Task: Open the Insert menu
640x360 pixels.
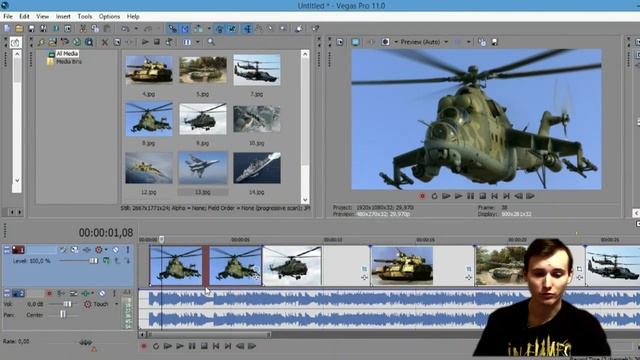Action: point(63,16)
